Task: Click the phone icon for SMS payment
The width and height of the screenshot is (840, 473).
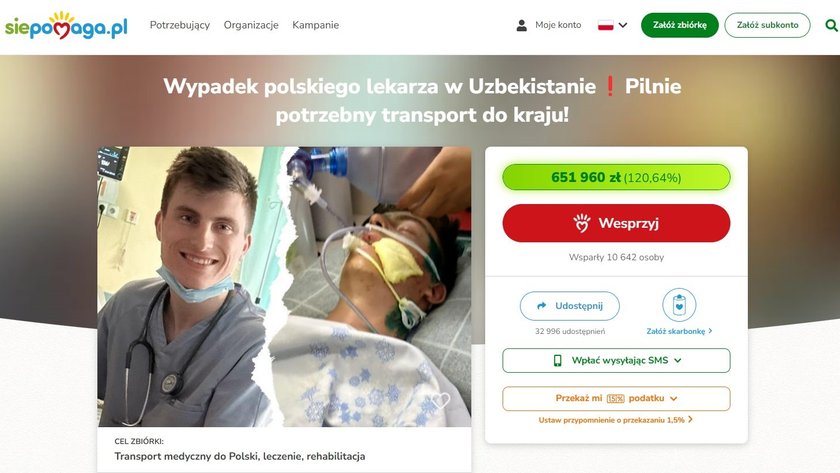Action: click(x=557, y=361)
